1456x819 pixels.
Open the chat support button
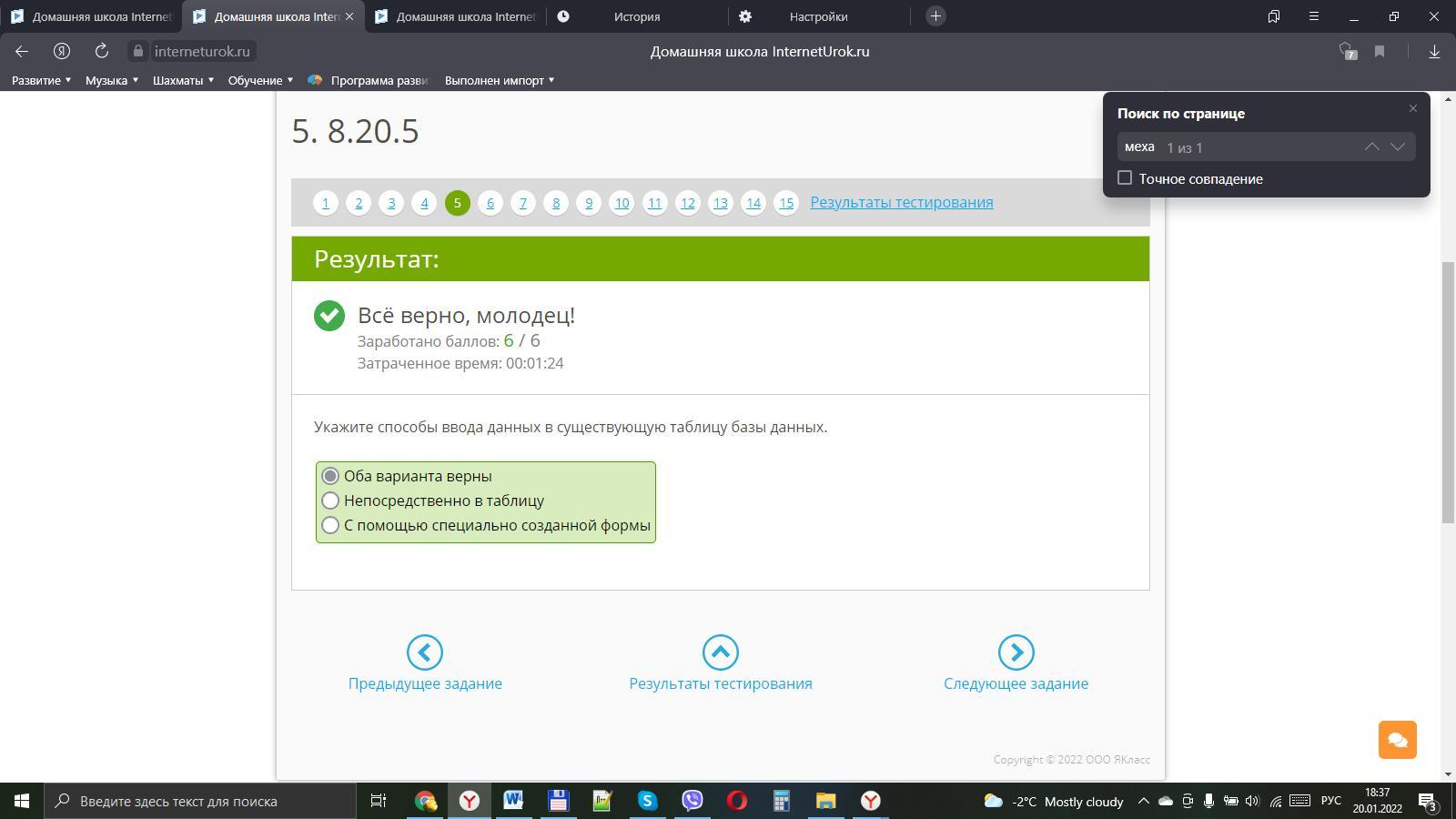coord(1398,740)
